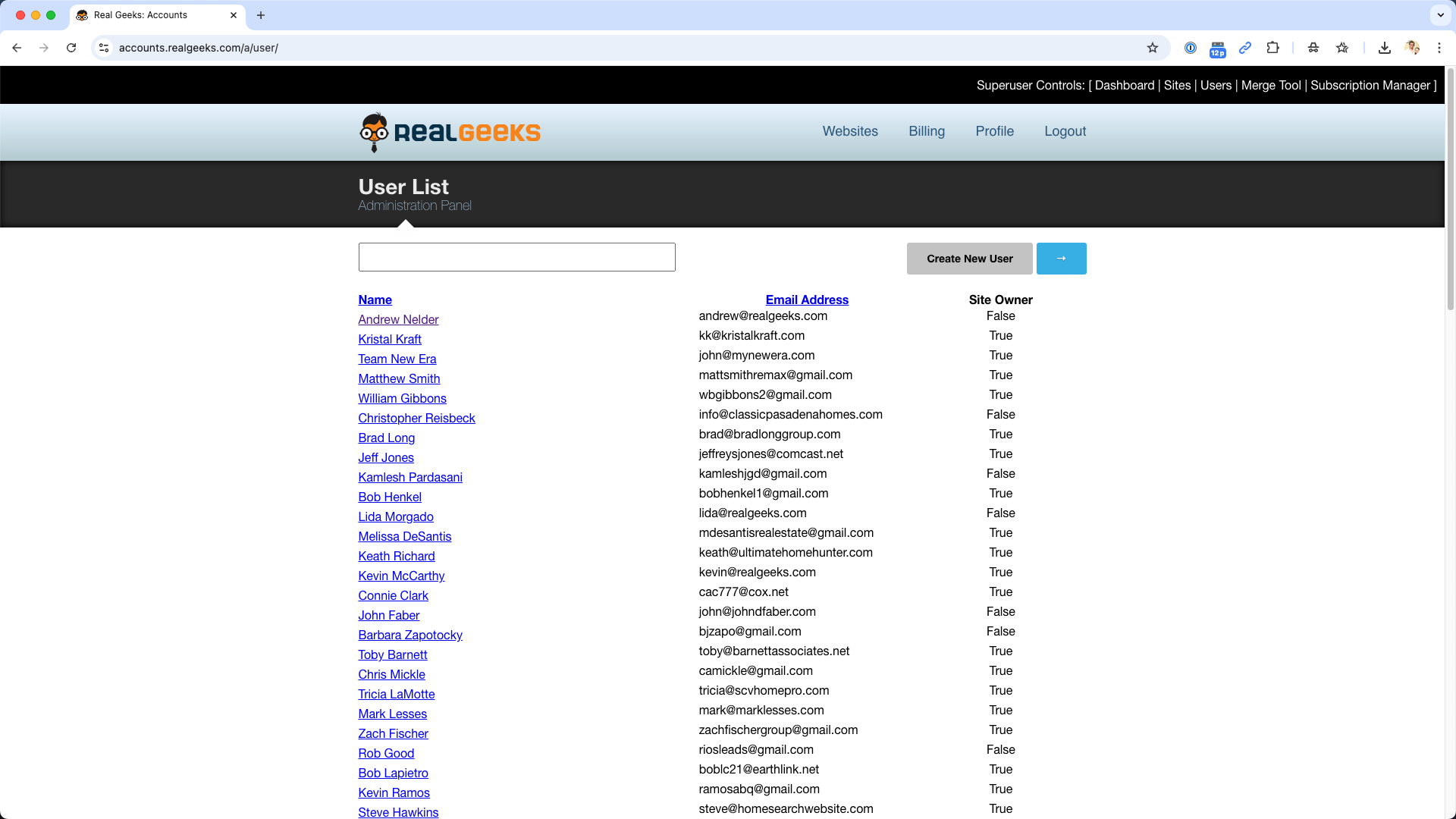Open Superuser Users link

1216,86
